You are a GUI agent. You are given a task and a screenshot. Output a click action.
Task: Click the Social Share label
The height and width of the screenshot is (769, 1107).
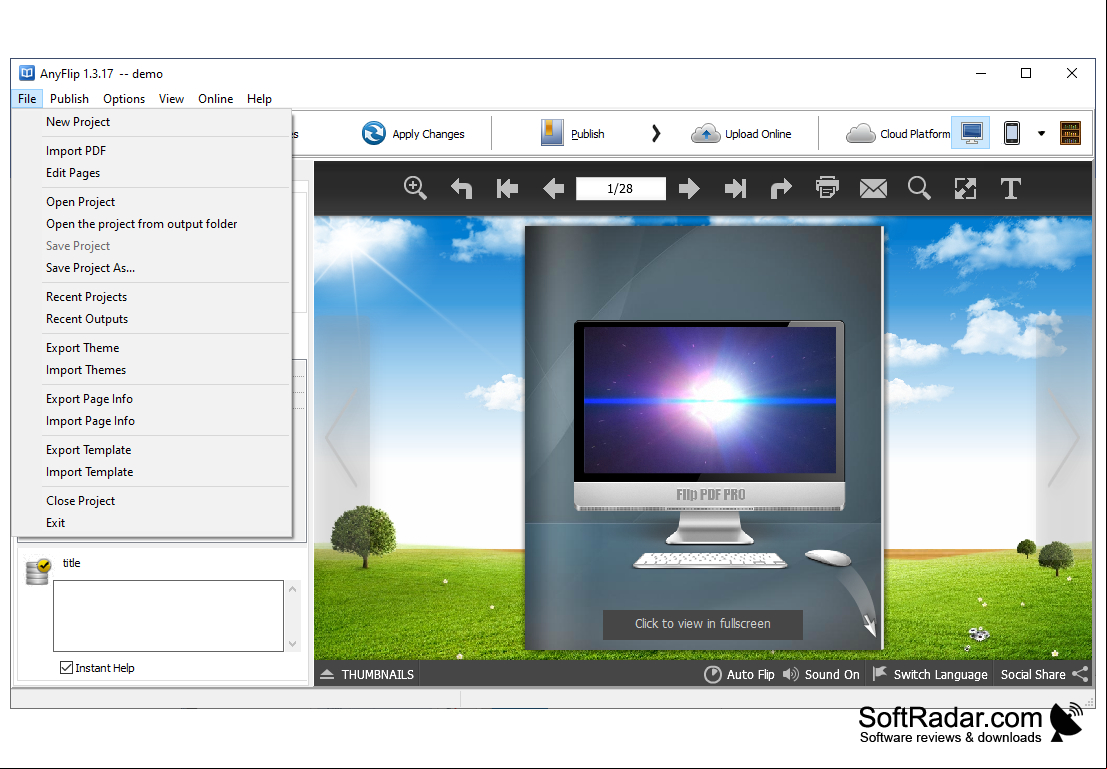click(x=1033, y=674)
